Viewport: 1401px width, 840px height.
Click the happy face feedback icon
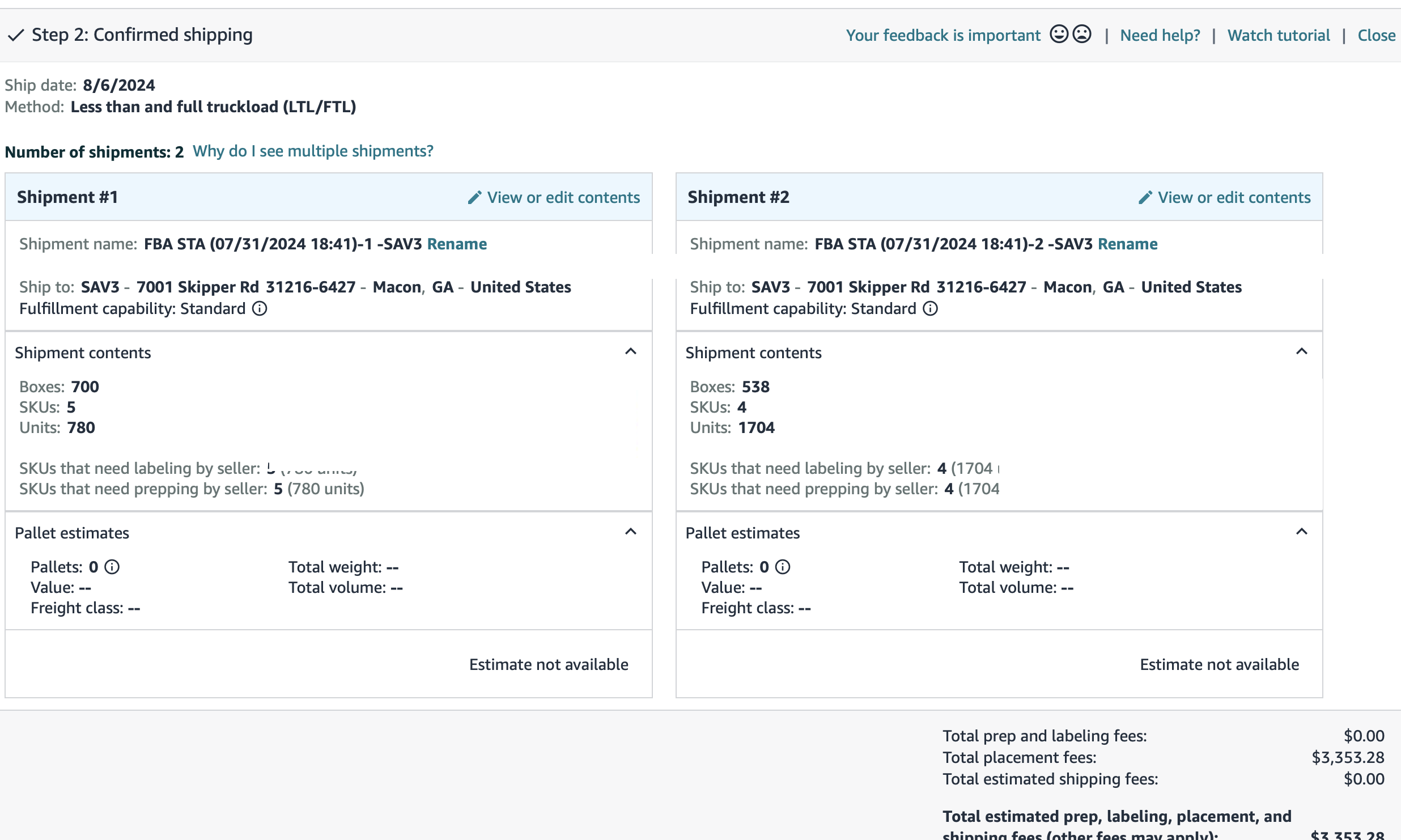click(1059, 34)
